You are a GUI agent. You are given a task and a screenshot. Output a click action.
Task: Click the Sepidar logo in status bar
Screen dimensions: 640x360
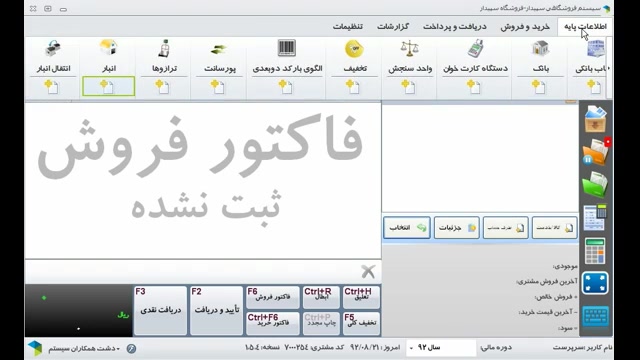35,349
